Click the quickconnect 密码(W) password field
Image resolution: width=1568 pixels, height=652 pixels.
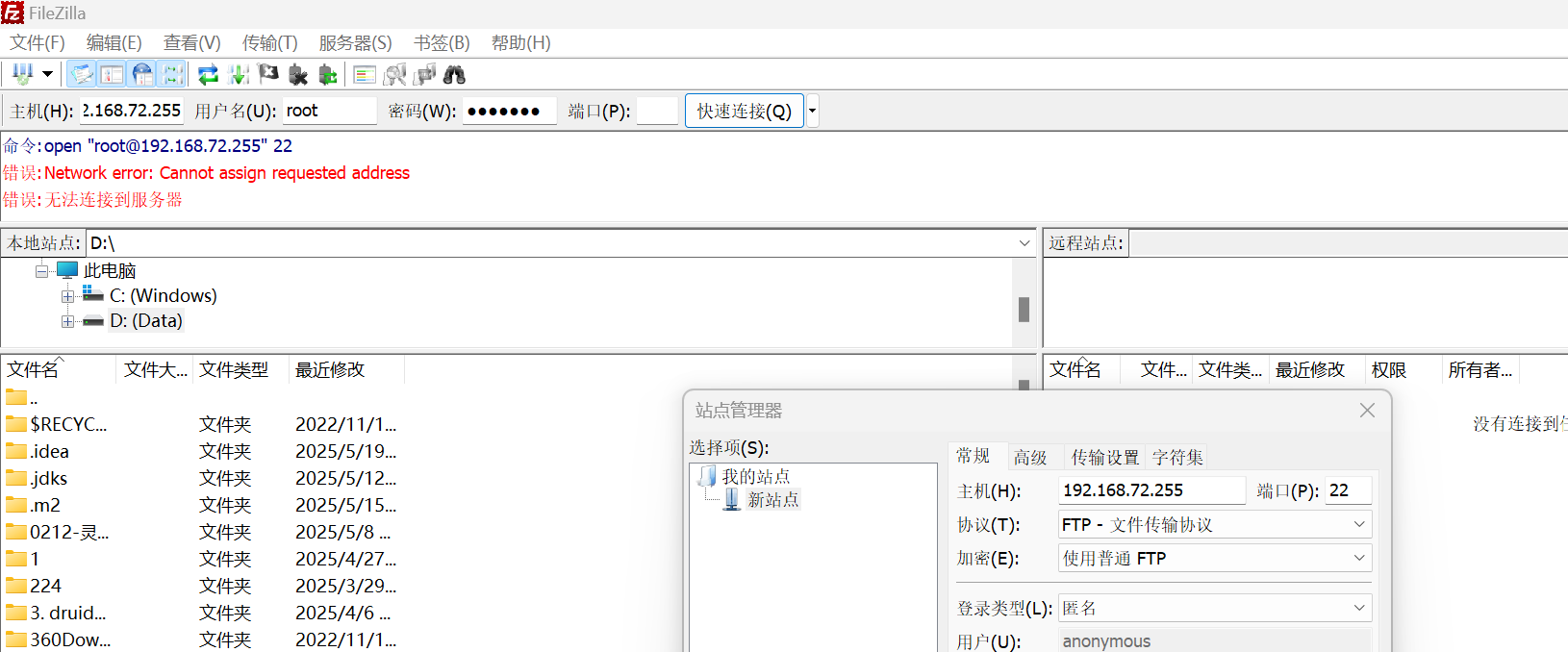(x=509, y=111)
